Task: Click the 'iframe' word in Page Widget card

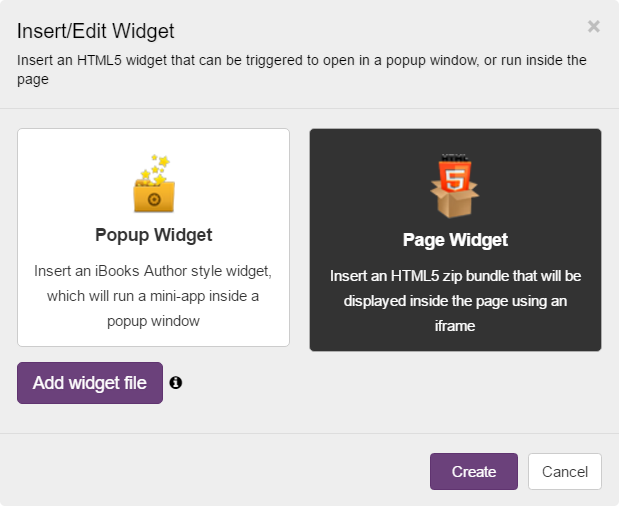Action: point(455,325)
